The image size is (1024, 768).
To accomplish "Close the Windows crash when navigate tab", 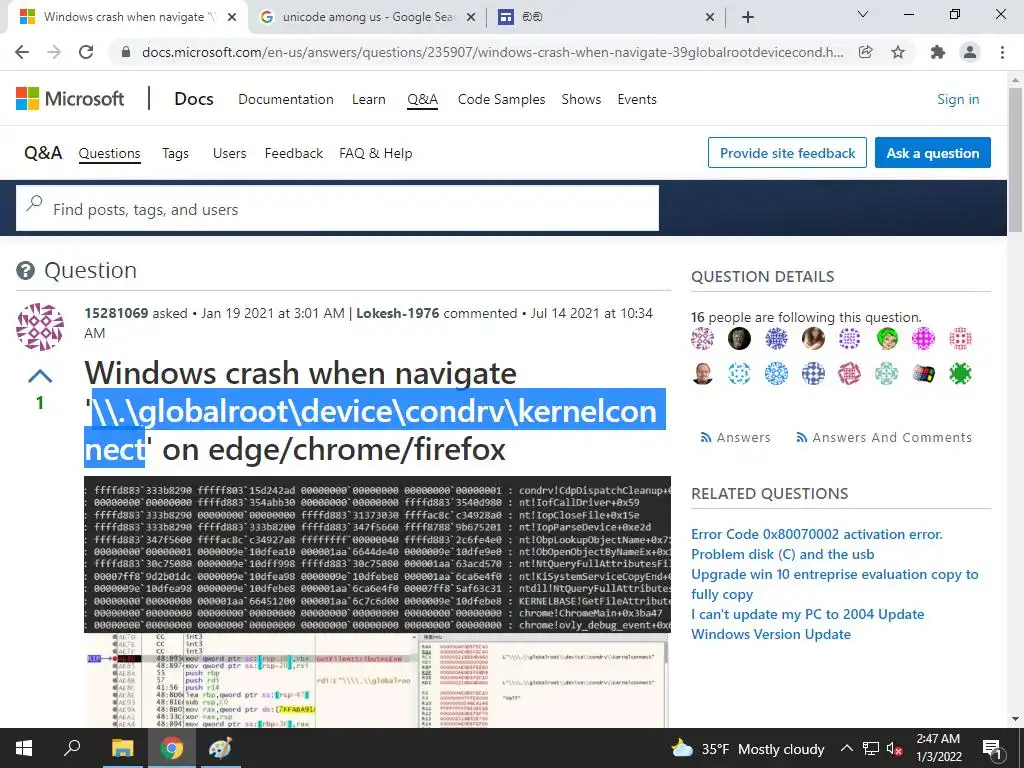I will pos(232,17).
